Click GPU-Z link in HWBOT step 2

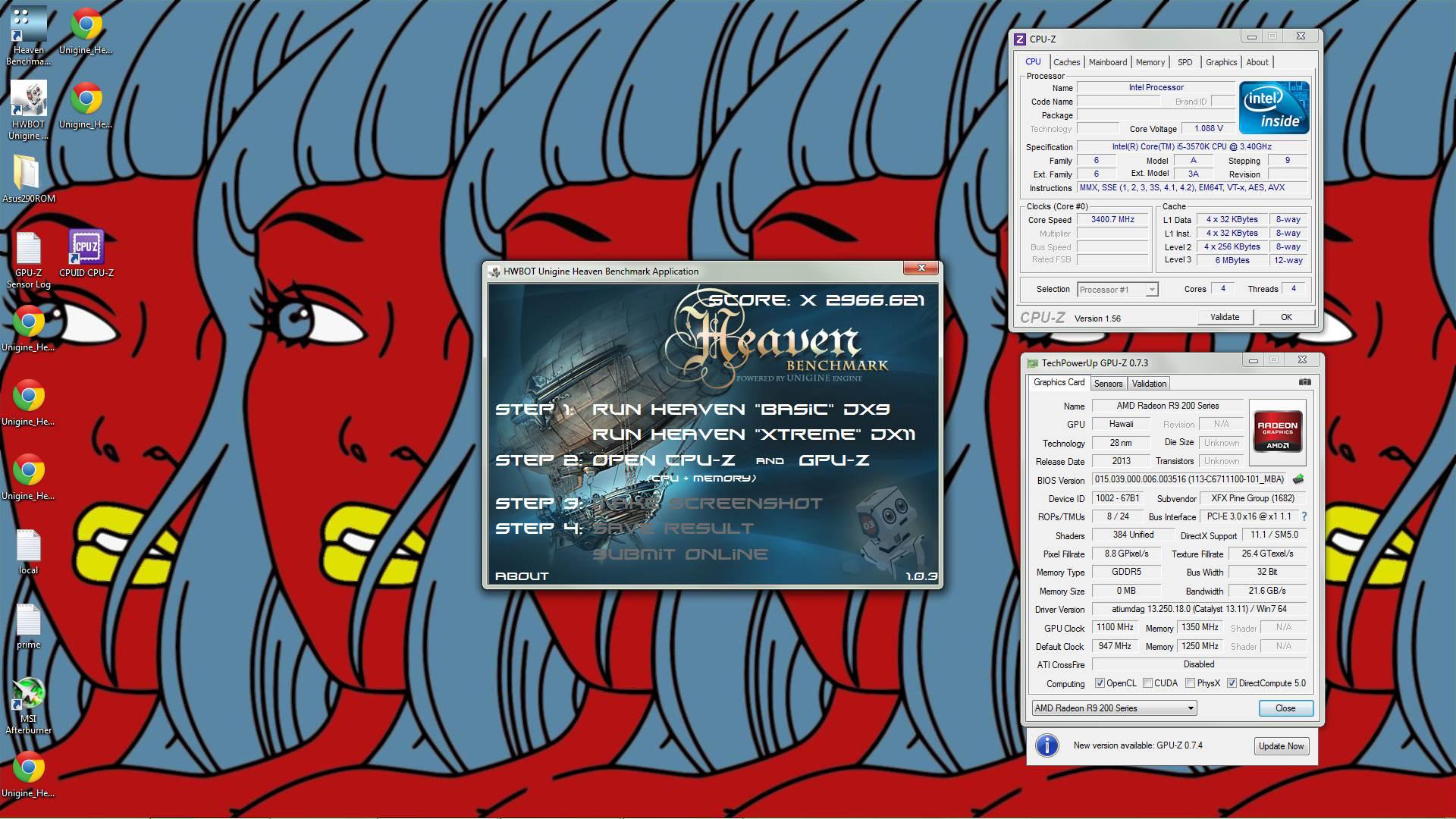(x=833, y=460)
